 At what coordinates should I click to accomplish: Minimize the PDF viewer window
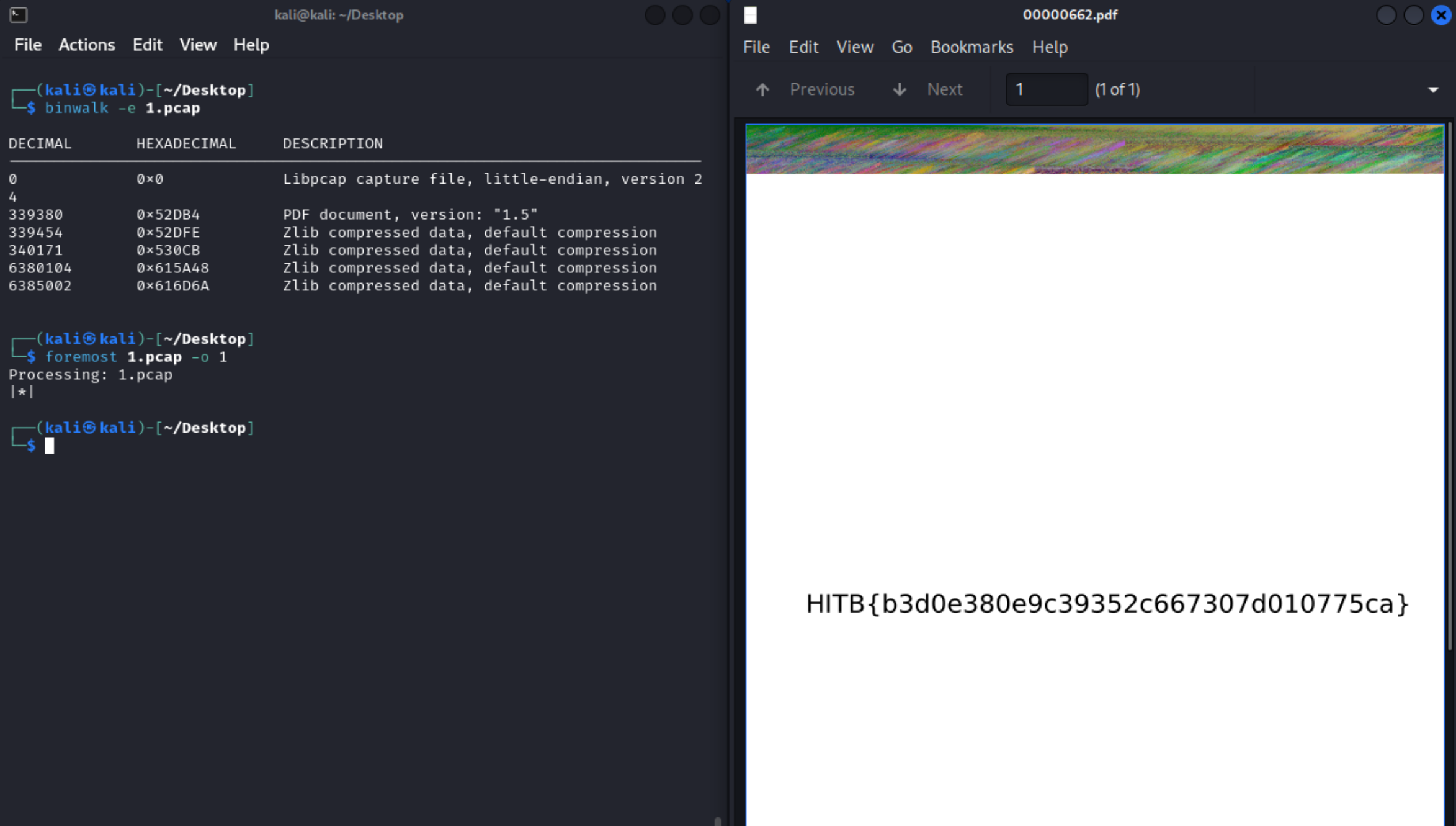click(x=1386, y=15)
